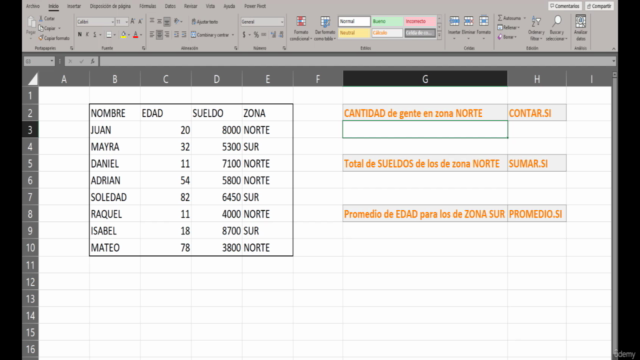Toggle bold N formatting
640x360 pixels.
[80, 35]
